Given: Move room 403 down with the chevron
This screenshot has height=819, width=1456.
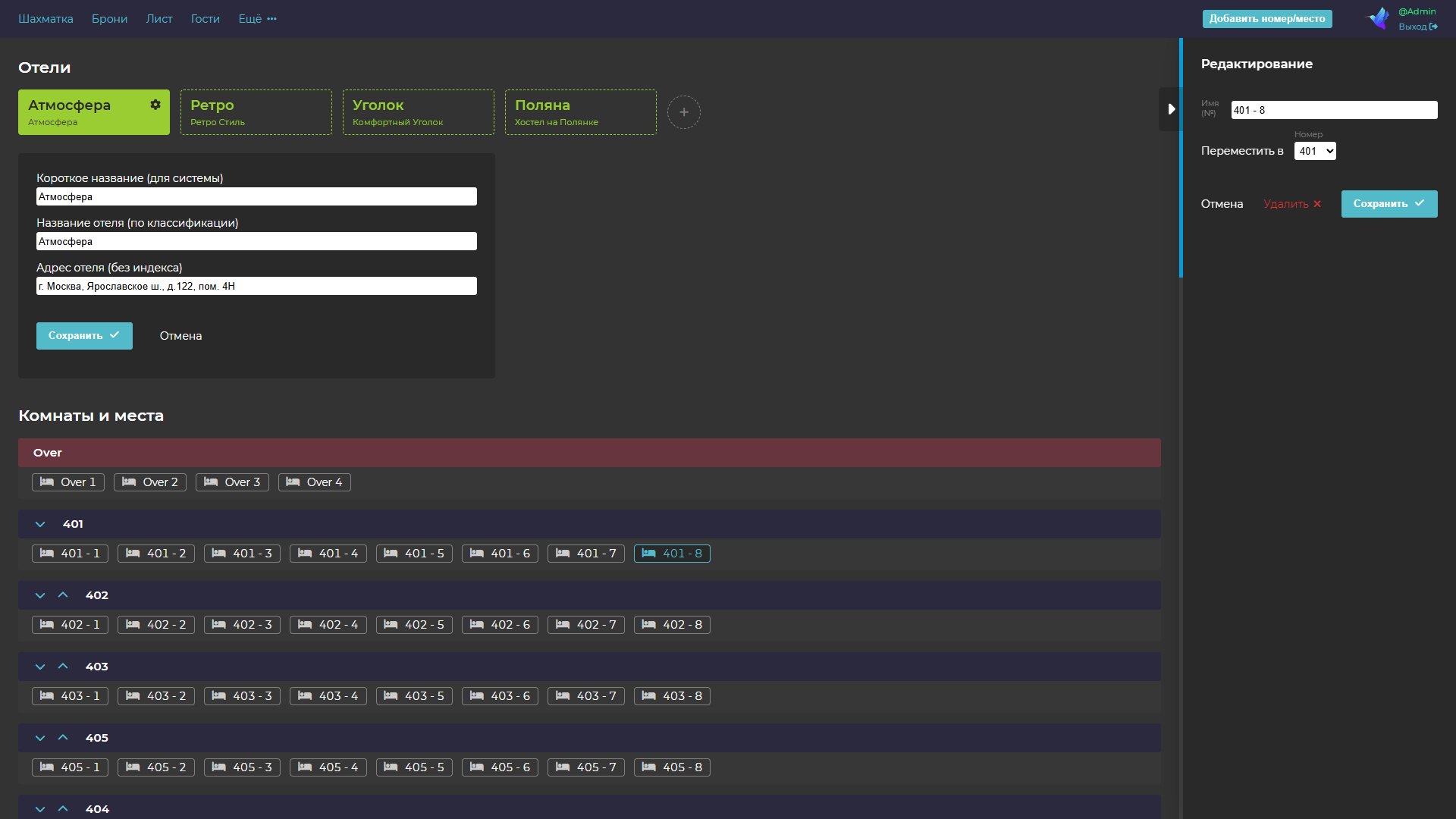Looking at the screenshot, I should pos(40,667).
